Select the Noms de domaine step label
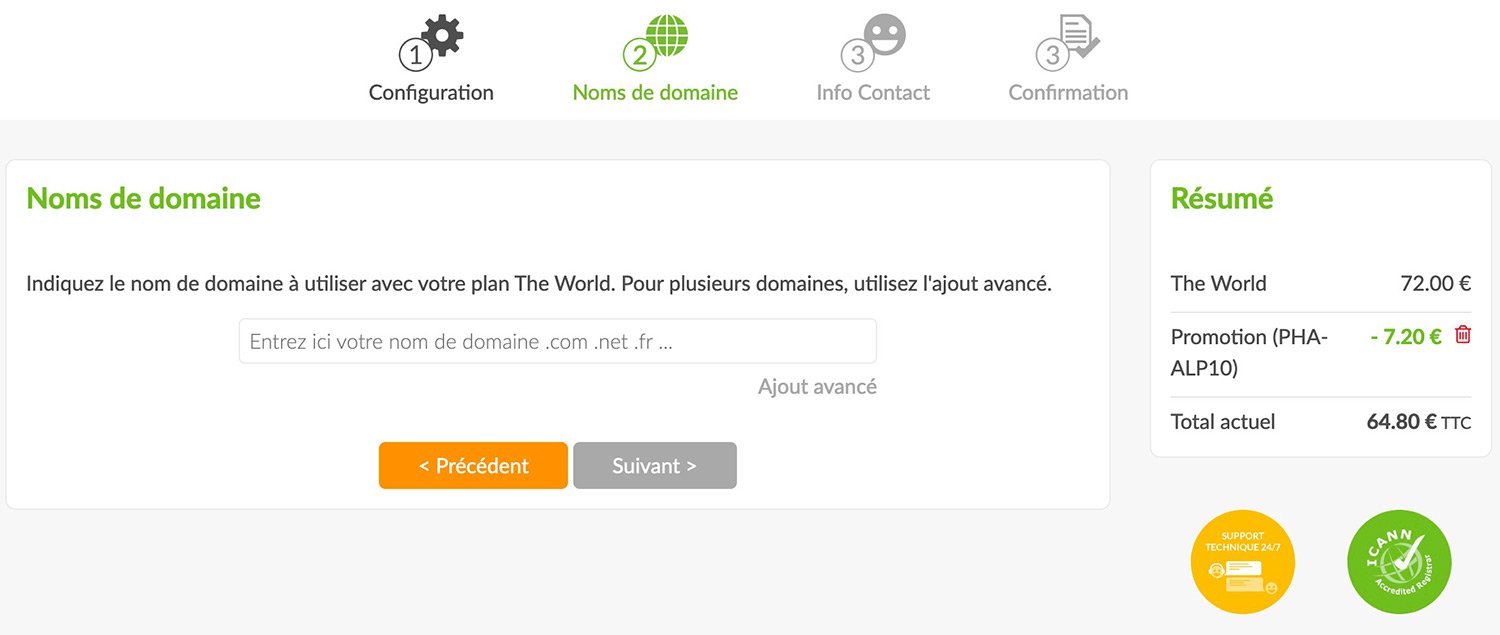Screen dimensions: 1500x635 [655, 93]
